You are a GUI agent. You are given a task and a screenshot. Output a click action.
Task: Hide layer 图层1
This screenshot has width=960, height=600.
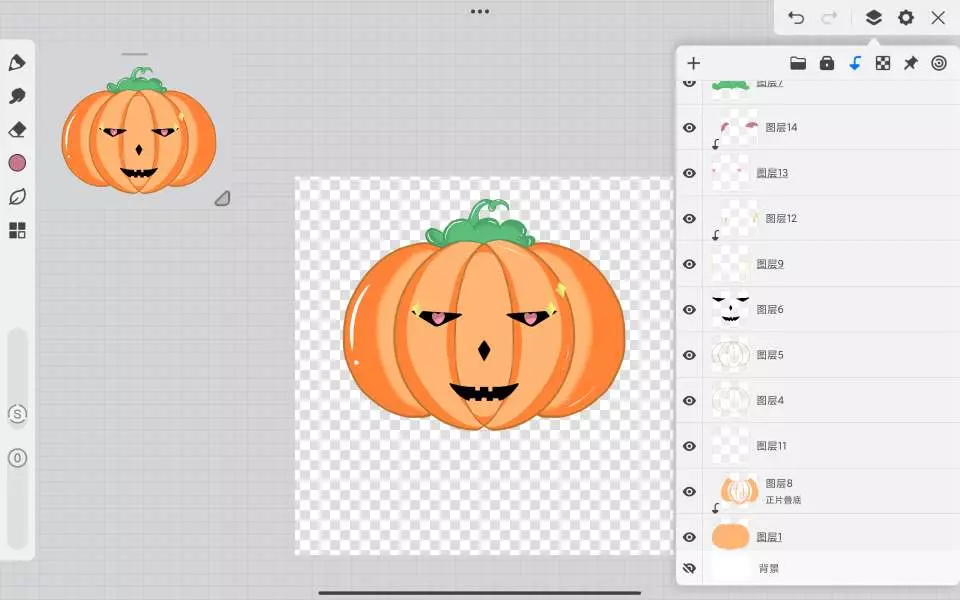pos(689,537)
